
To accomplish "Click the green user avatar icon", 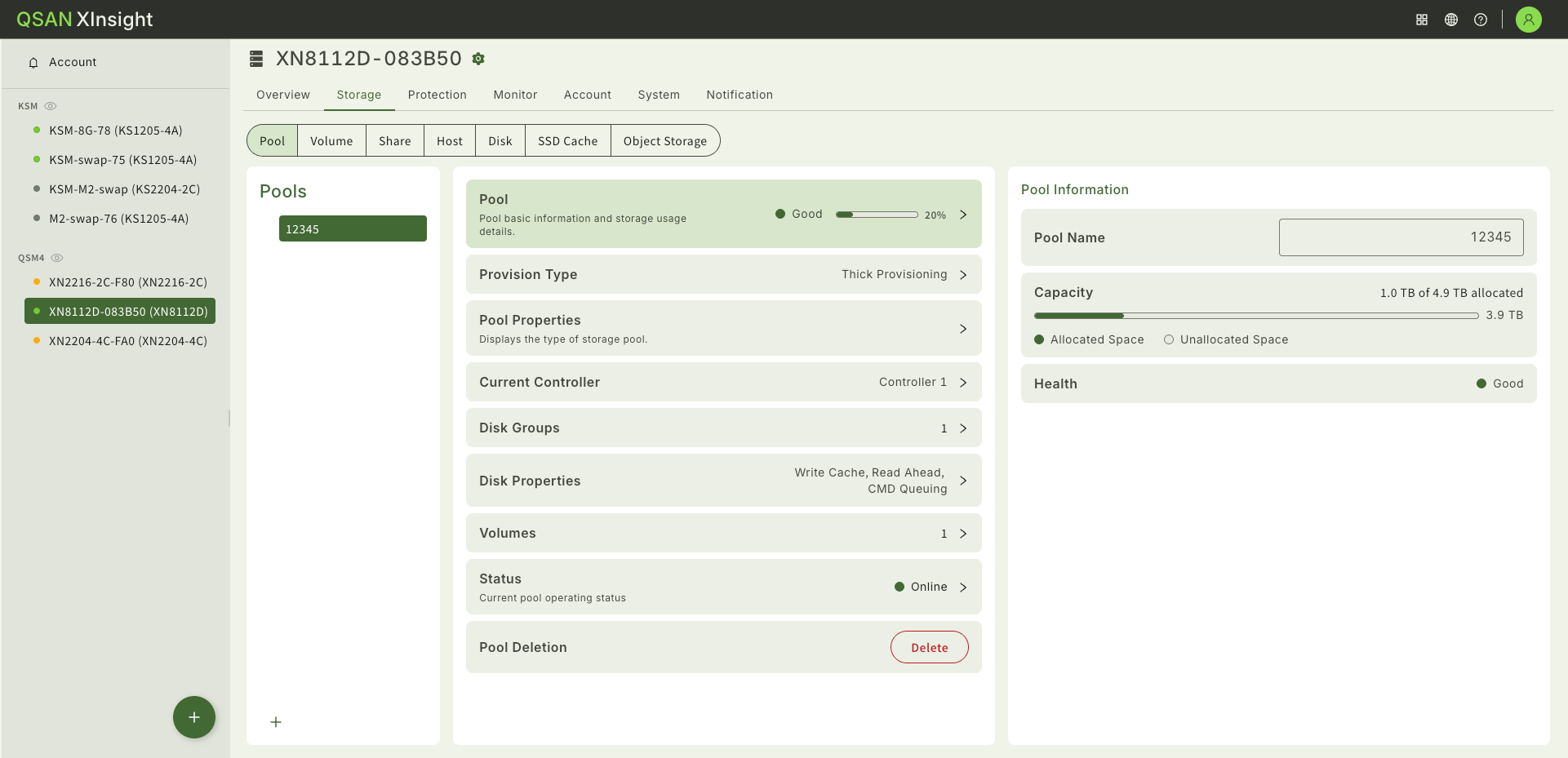I will (1528, 19).
